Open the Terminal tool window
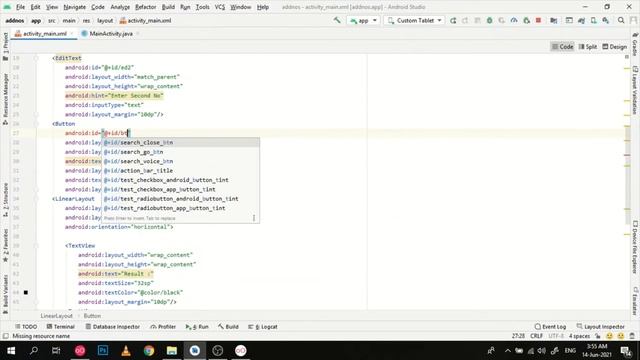Viewport: 640px width, 360px height. tap(60, 327)
